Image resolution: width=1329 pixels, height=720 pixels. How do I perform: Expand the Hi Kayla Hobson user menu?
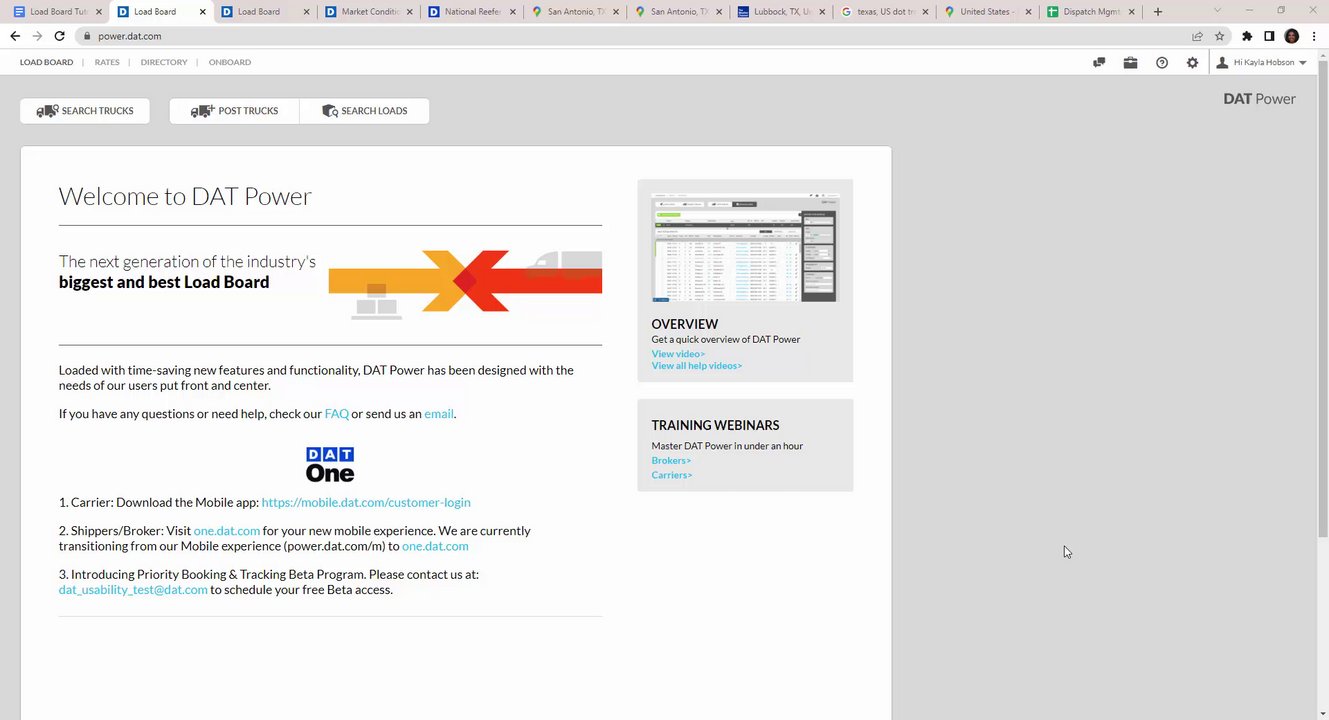(x=1262, y=62)
